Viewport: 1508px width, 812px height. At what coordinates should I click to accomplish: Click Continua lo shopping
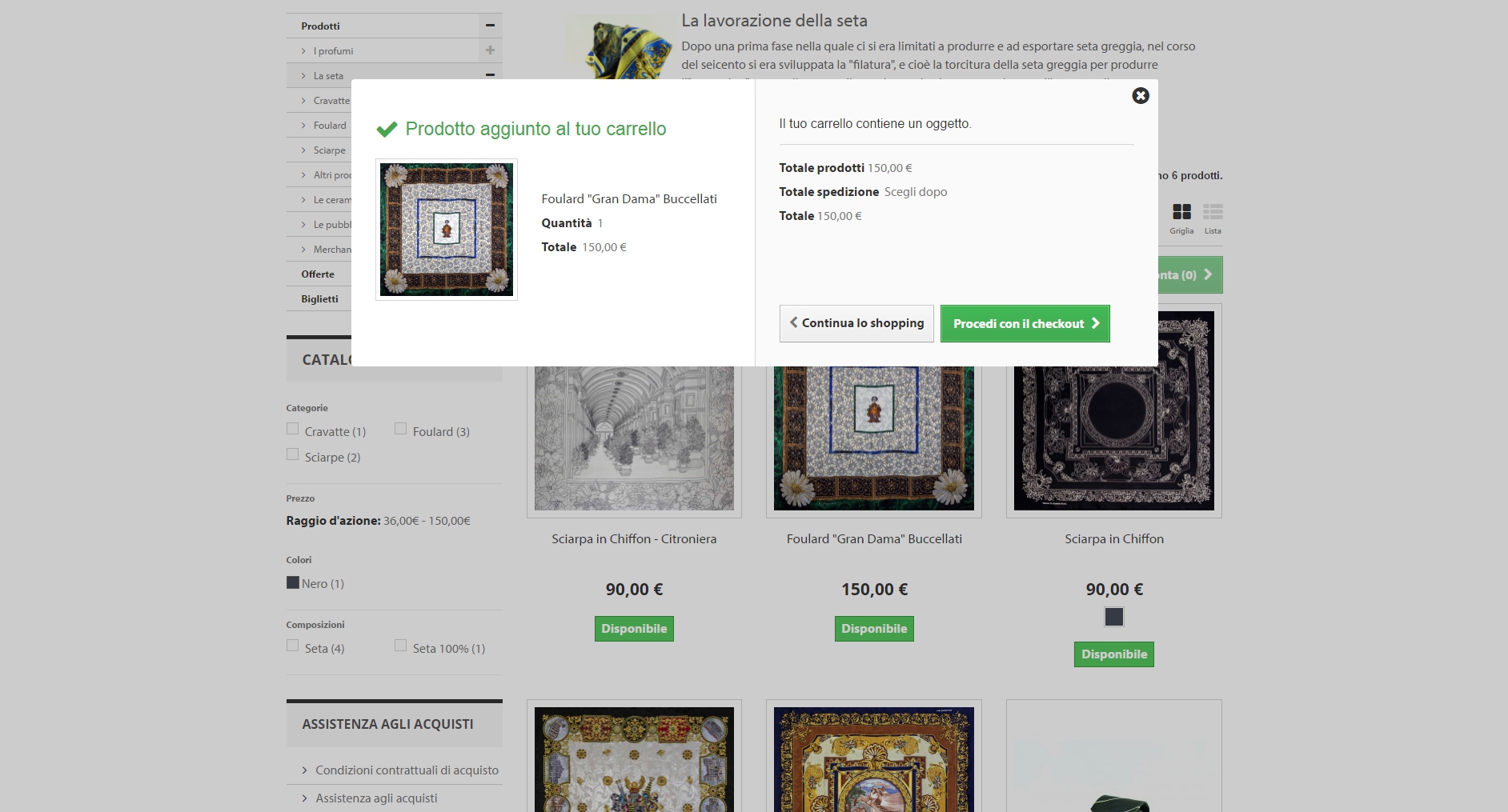(x=856, y=323)
